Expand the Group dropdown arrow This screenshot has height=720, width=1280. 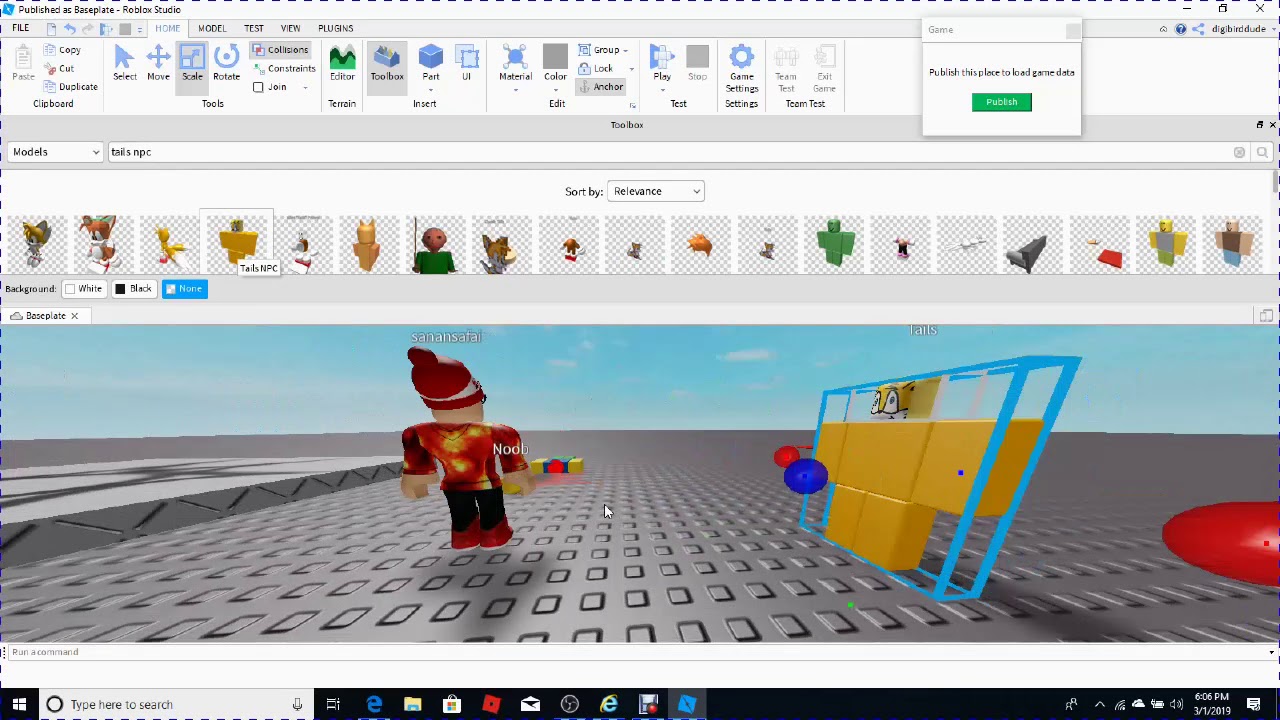coord(626,50)
